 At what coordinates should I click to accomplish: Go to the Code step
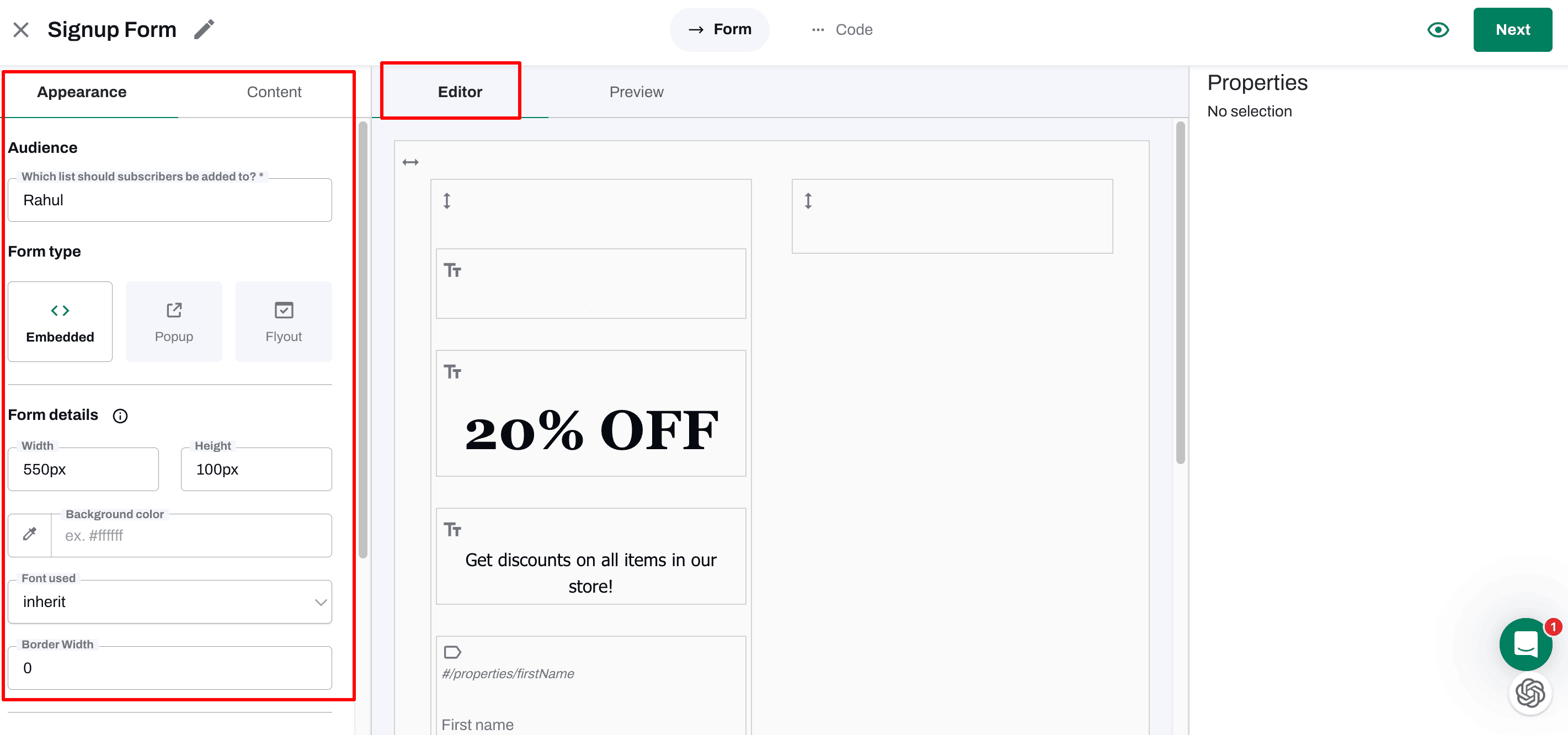pos(843,29)
